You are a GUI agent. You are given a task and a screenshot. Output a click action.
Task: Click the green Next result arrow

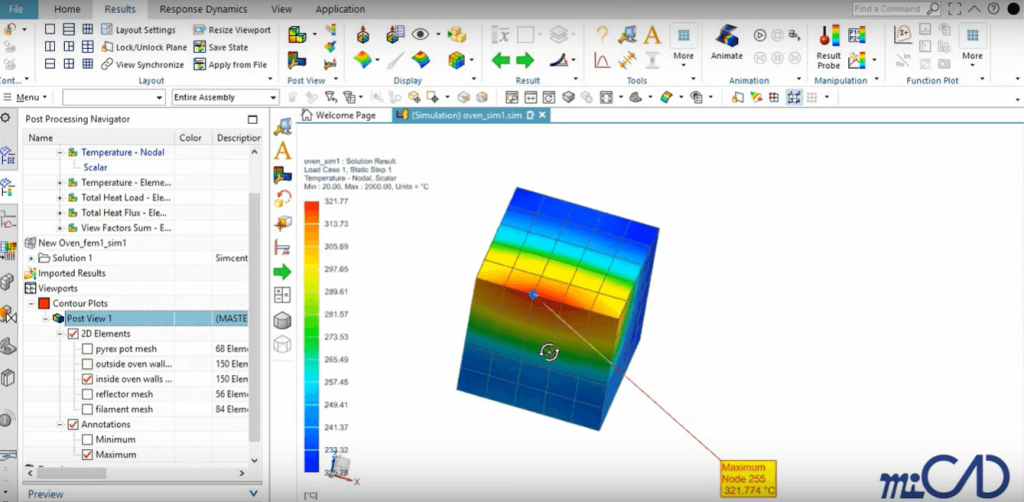pyautogui.click(x=525, y=61)
